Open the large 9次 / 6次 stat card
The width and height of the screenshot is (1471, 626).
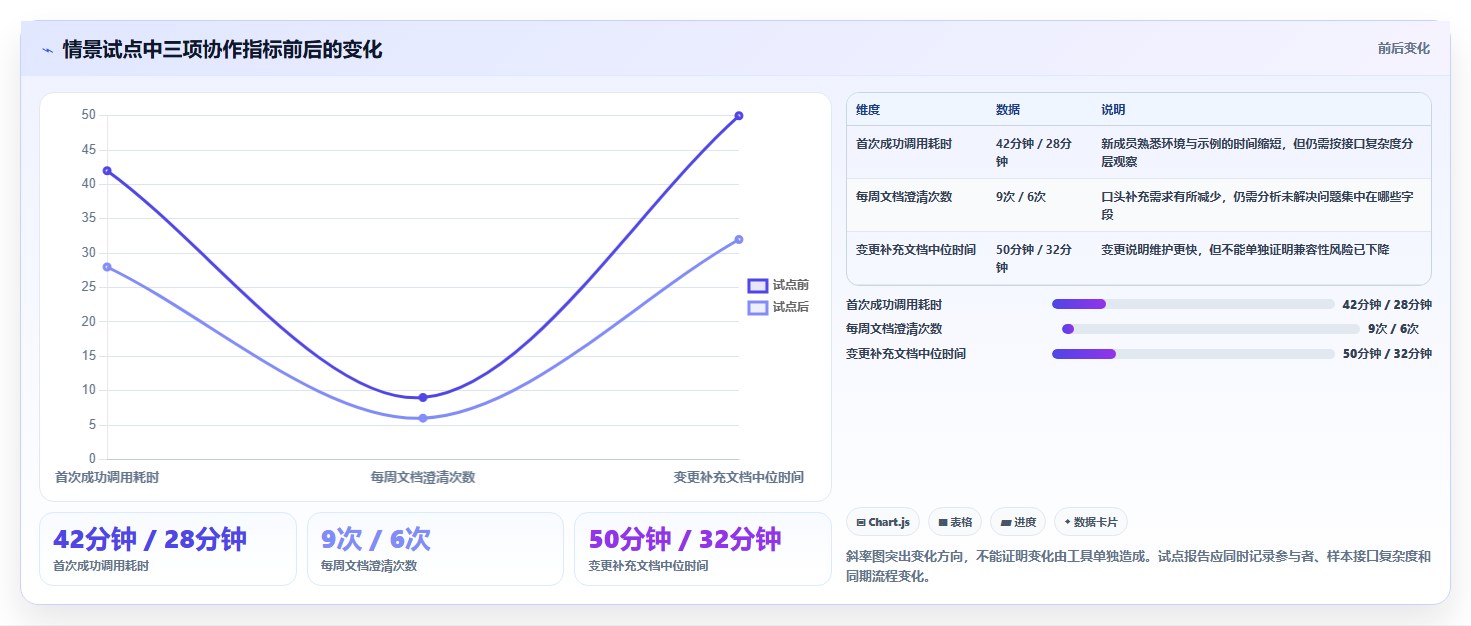pos(435,549)
